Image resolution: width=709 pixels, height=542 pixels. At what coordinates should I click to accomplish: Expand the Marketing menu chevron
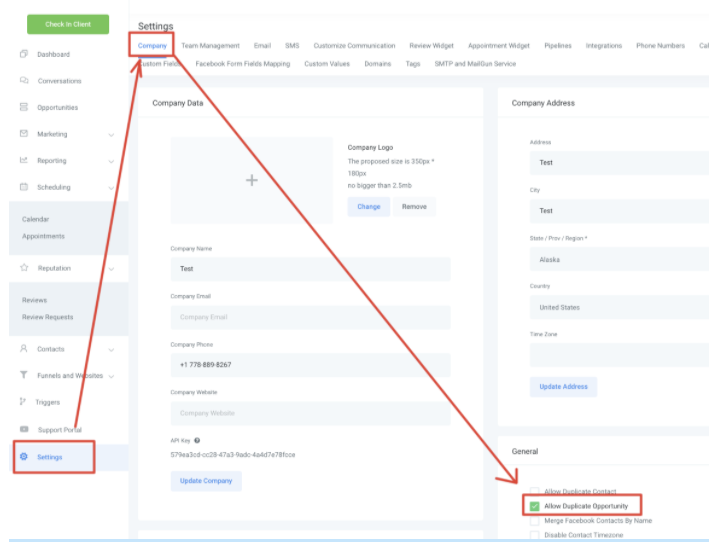click(111, 134)
